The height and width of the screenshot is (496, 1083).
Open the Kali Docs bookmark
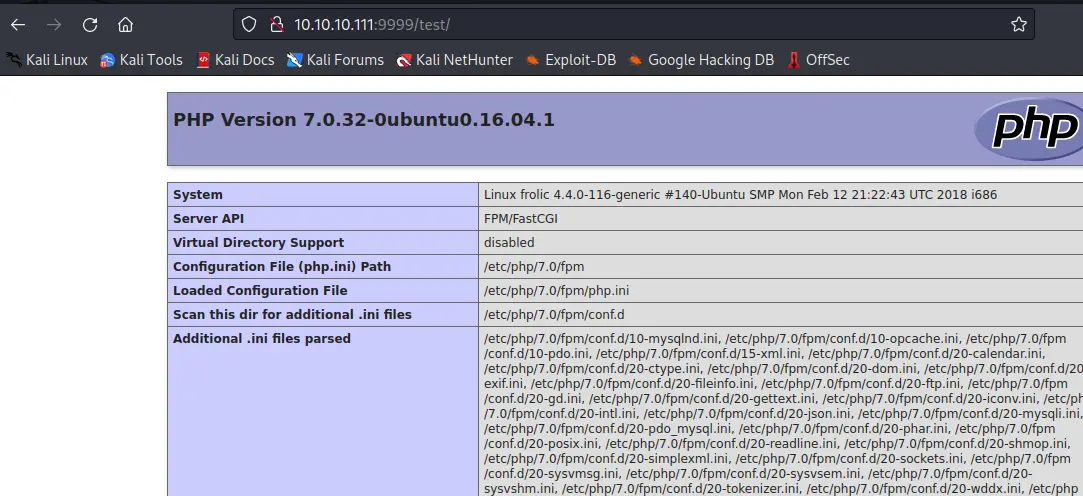click(x=236, y=60)
